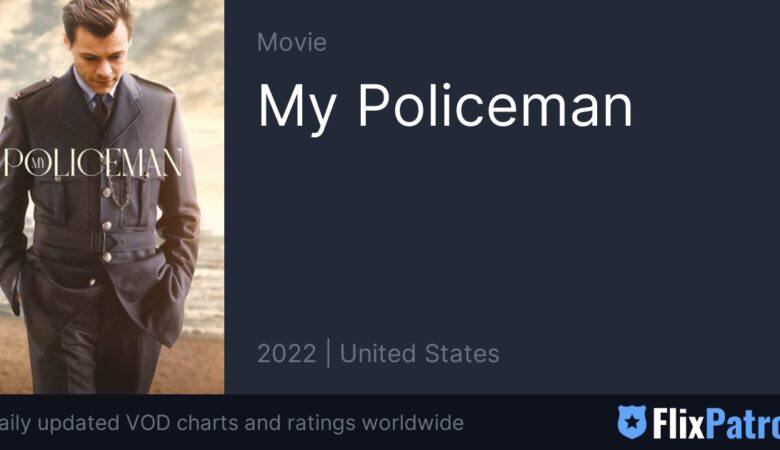The width and height of the screenshot is (780, 450).
Task: Click the release year 2022
Action: tap(287, 354)
